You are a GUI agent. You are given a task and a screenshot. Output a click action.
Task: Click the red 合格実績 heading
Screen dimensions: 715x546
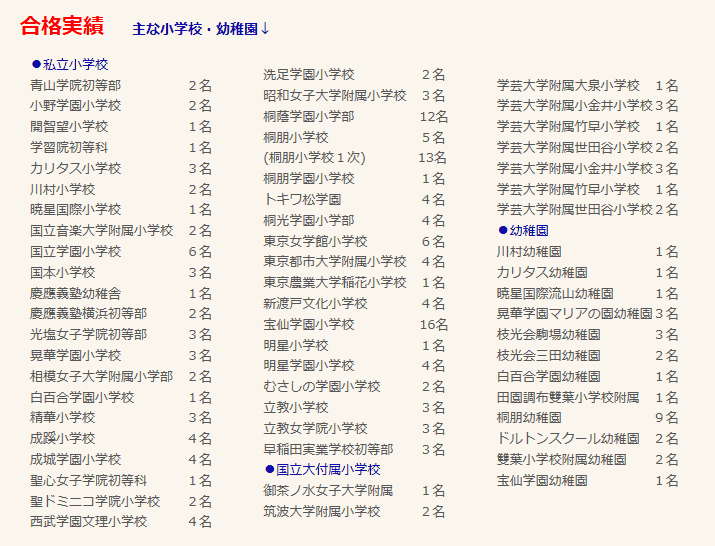(x=67, y=27)
